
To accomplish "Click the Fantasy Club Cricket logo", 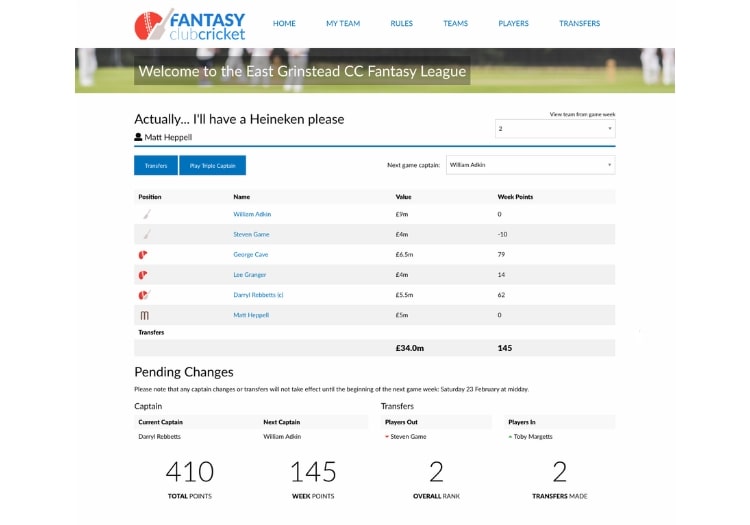I will (190, 25).
